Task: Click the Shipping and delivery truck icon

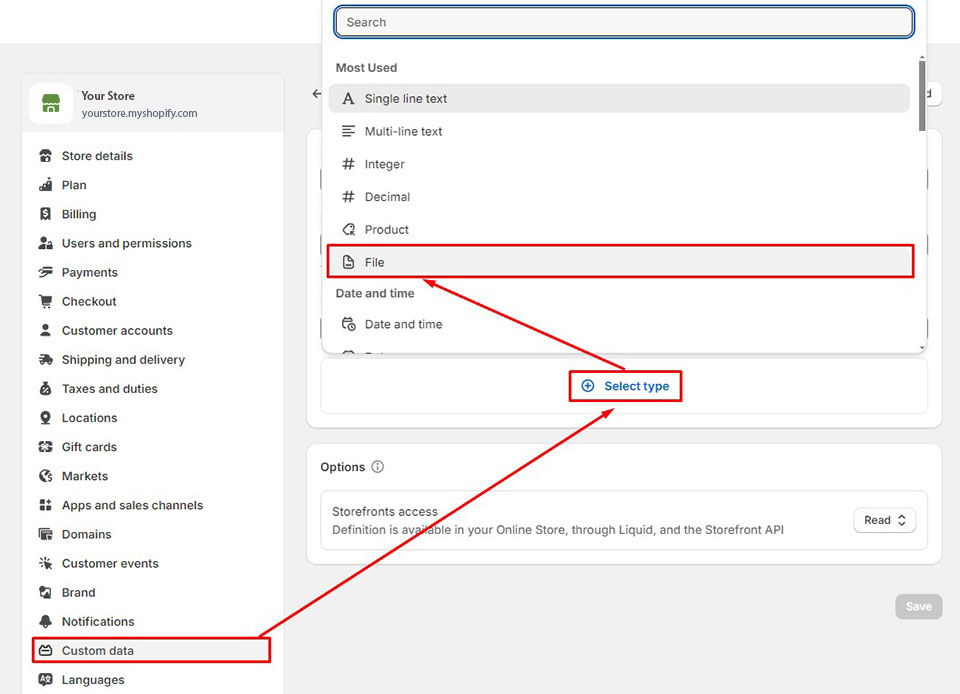Action: tap(45, 359)
